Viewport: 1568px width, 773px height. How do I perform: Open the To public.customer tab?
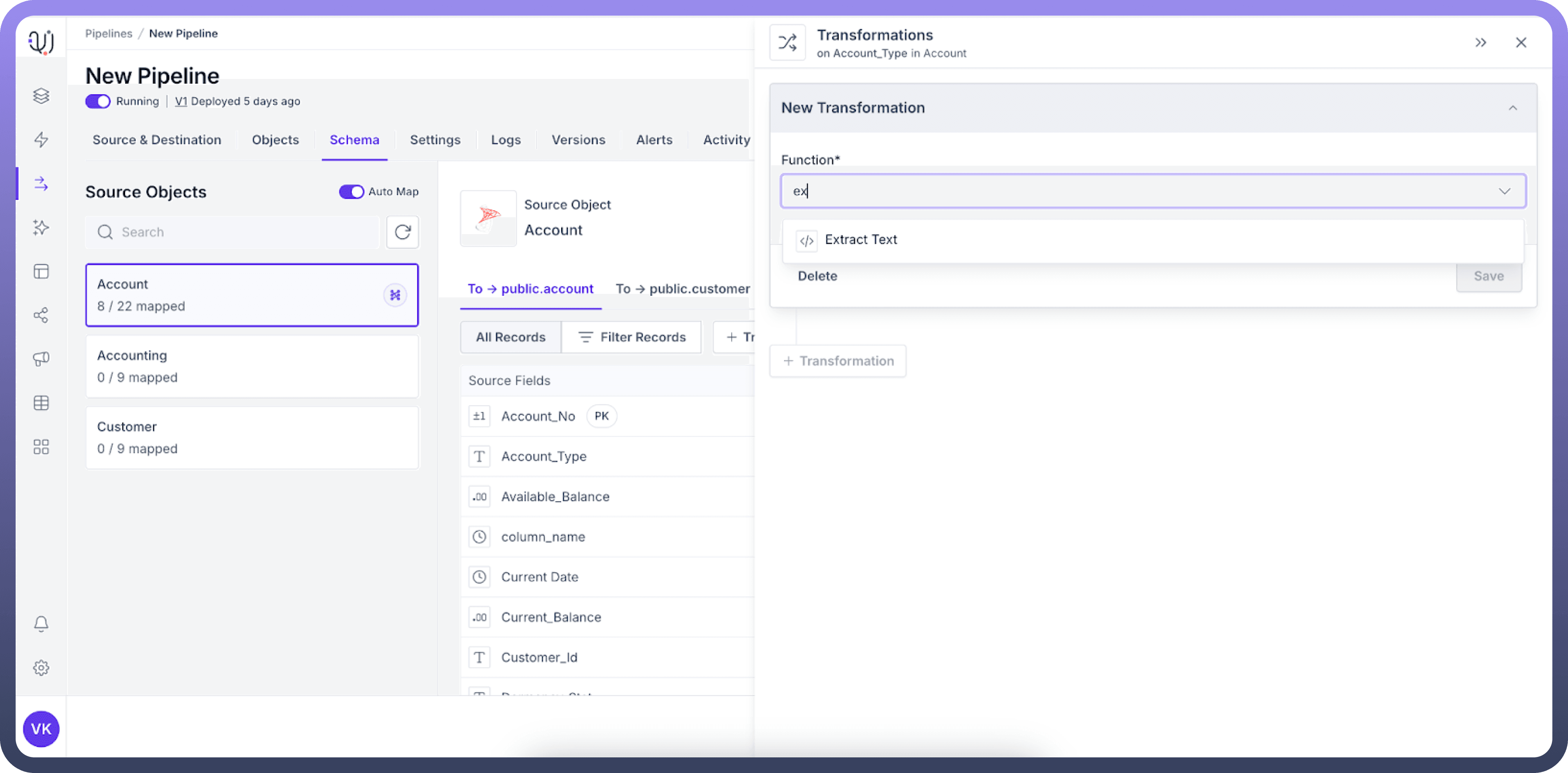point(682,289)
